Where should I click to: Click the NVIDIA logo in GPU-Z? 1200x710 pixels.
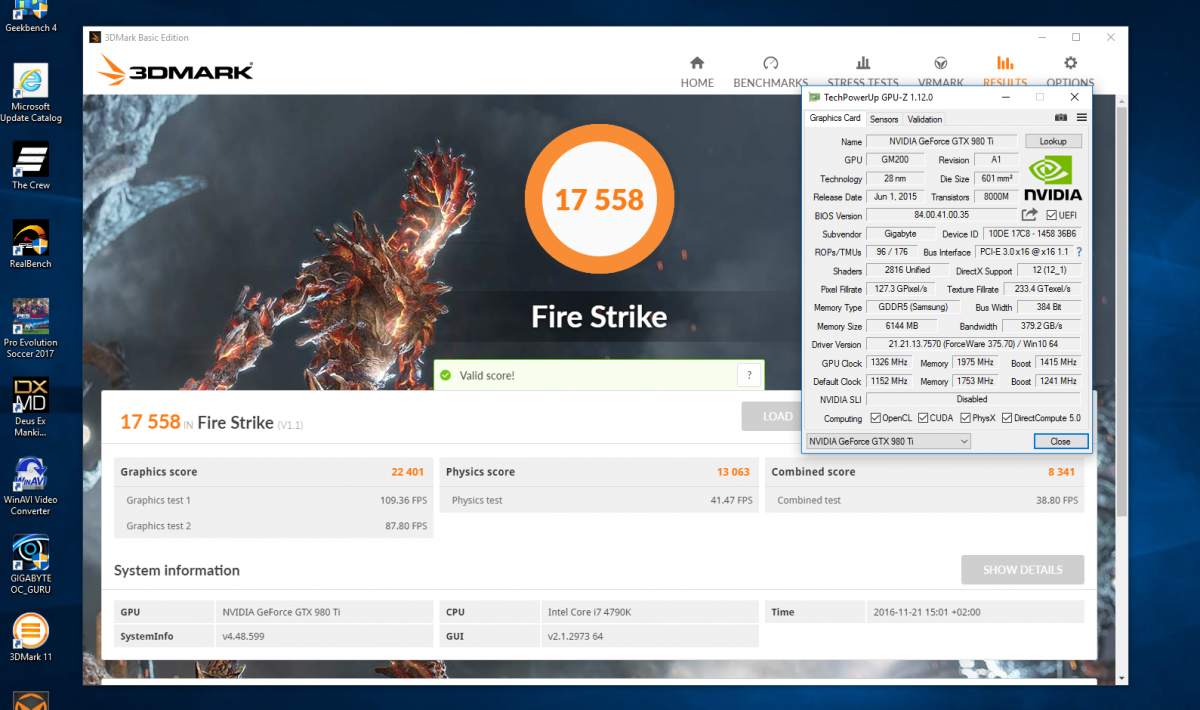point(1053,177)
